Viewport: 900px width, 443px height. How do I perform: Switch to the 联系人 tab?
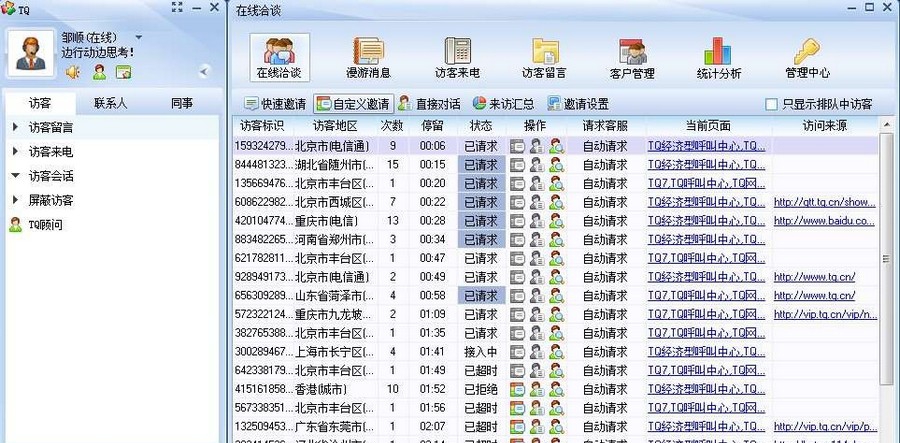(x=110, y=103)
